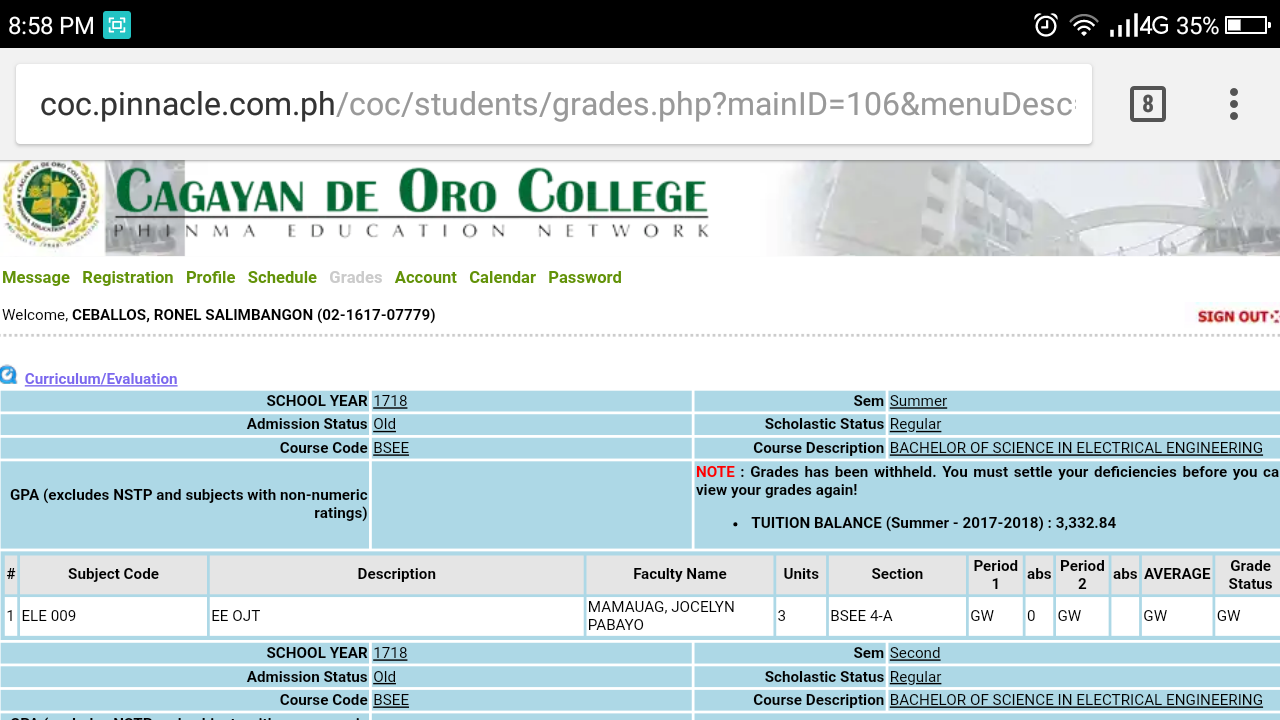
Task: Click Admission Status Old in Summer block
Action: pyautogui.click(x=385, y=424)
